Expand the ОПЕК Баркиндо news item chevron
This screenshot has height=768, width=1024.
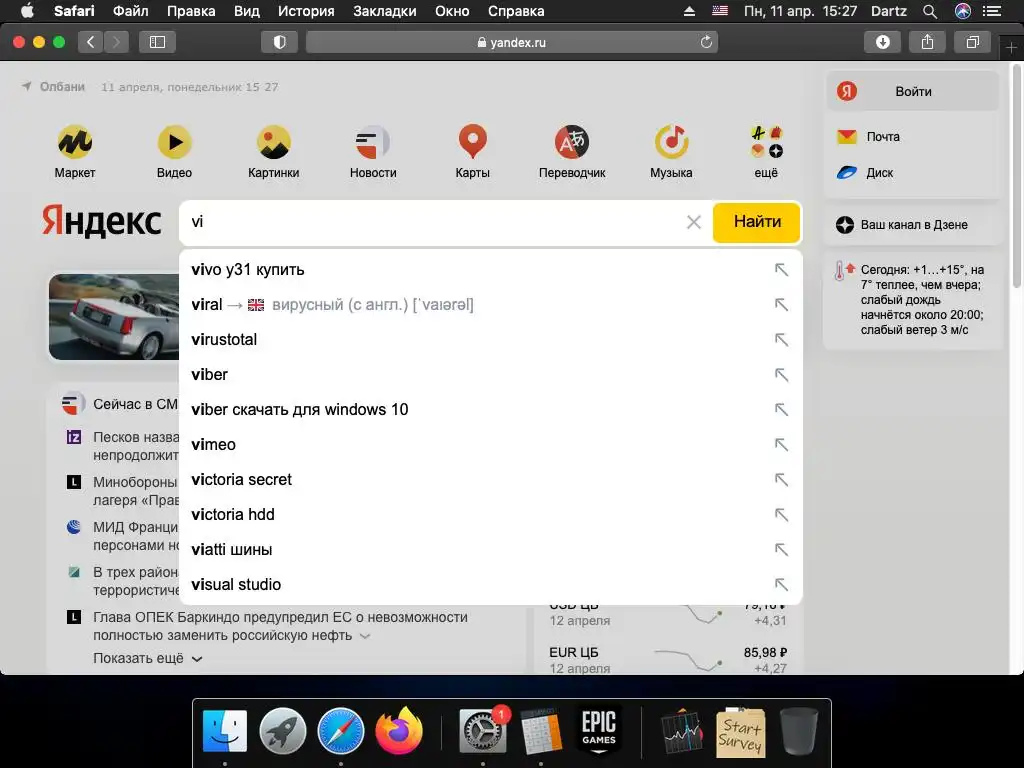365,636
